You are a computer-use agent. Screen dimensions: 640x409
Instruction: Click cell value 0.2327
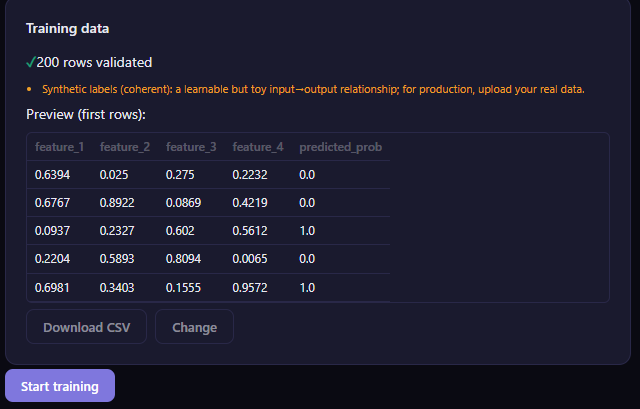[x=117, y=231]
